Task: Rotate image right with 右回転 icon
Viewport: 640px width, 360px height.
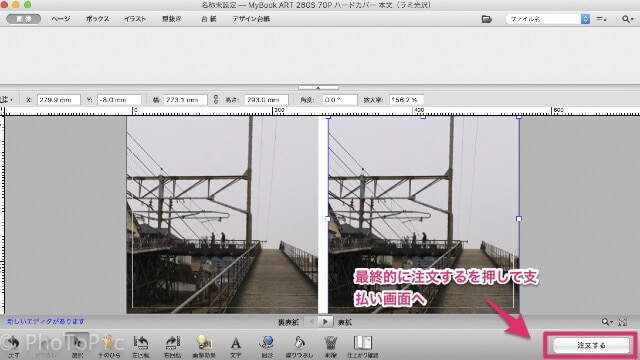Action: click(172, 343)
